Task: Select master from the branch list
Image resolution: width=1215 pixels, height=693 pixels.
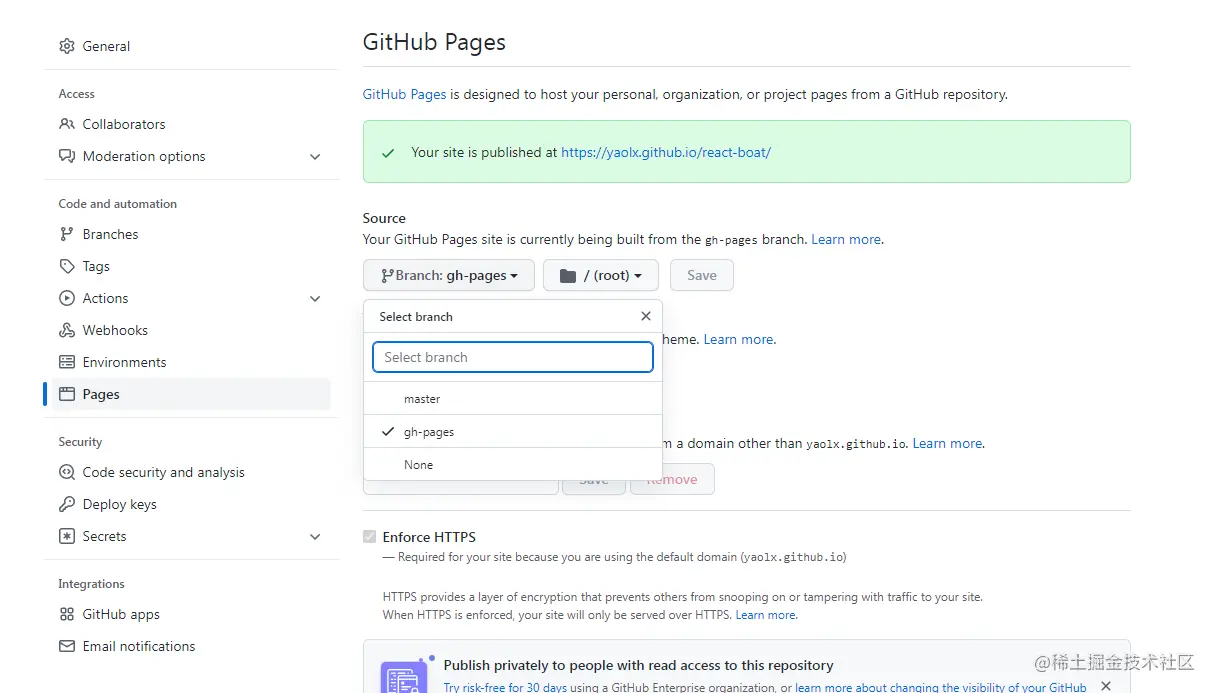Action: coord(422,398)
